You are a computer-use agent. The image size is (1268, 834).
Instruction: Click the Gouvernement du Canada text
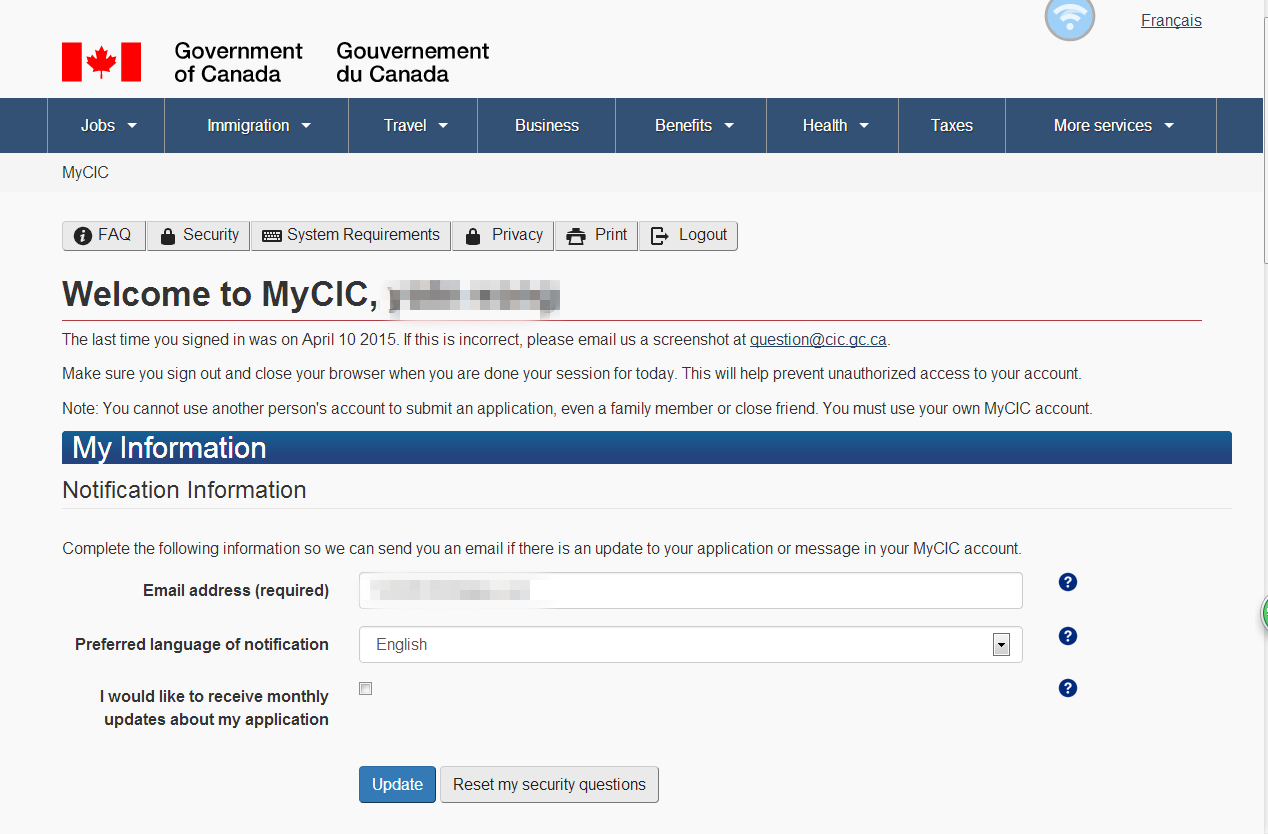(413, 62)
